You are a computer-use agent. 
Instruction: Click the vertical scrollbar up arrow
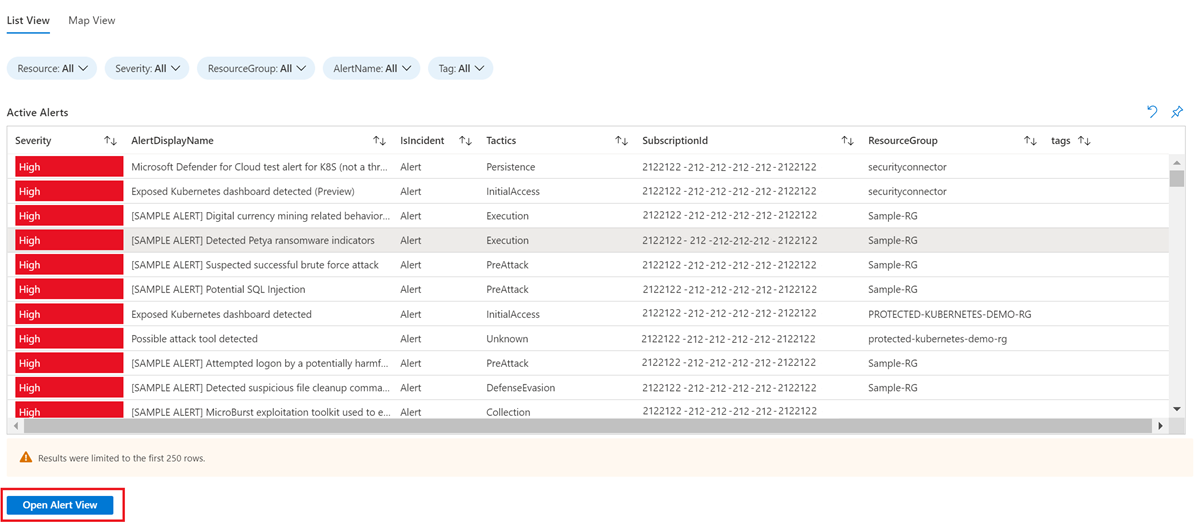pyautogui.click(x=1177, y=162)
